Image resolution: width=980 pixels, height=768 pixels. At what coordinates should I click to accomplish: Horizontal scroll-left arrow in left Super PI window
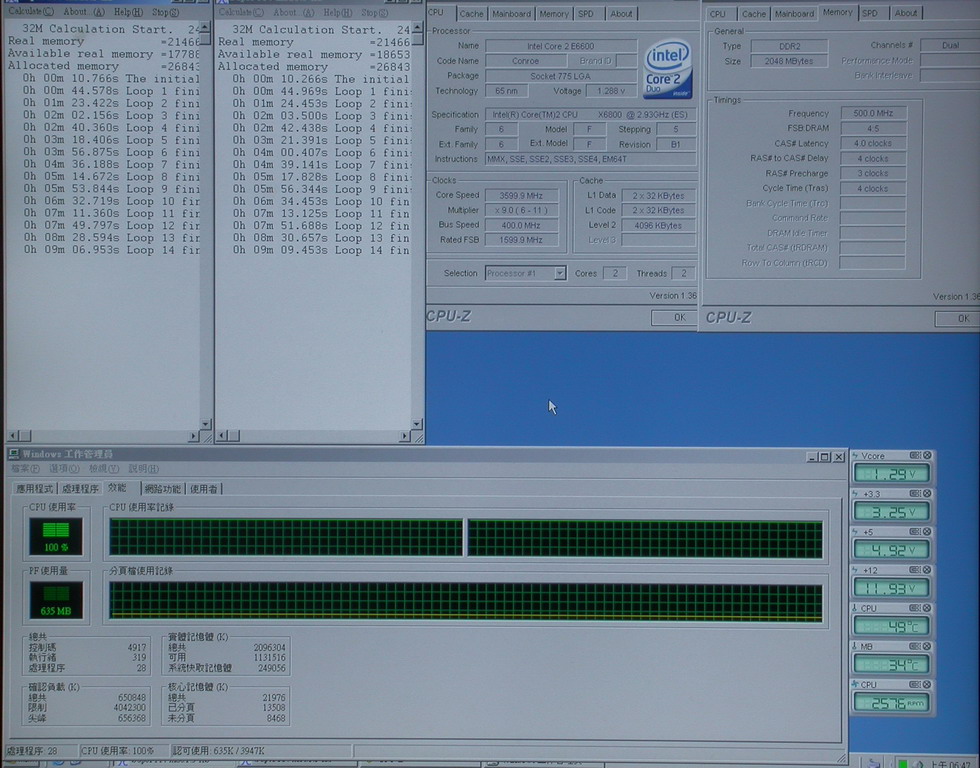click(13, 436)
